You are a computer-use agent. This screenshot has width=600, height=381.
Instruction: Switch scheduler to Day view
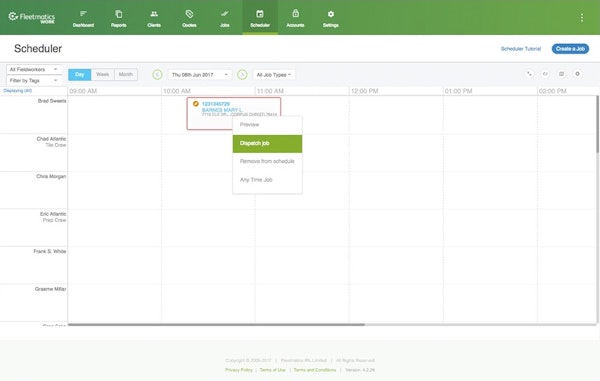tap(80, 75)
